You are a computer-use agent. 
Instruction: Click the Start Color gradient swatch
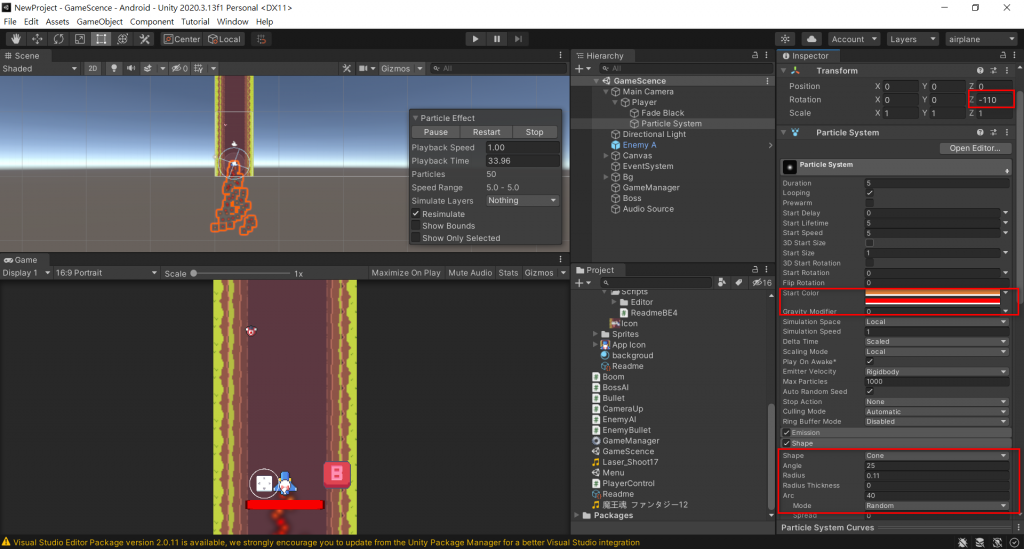tap(933, 298)
